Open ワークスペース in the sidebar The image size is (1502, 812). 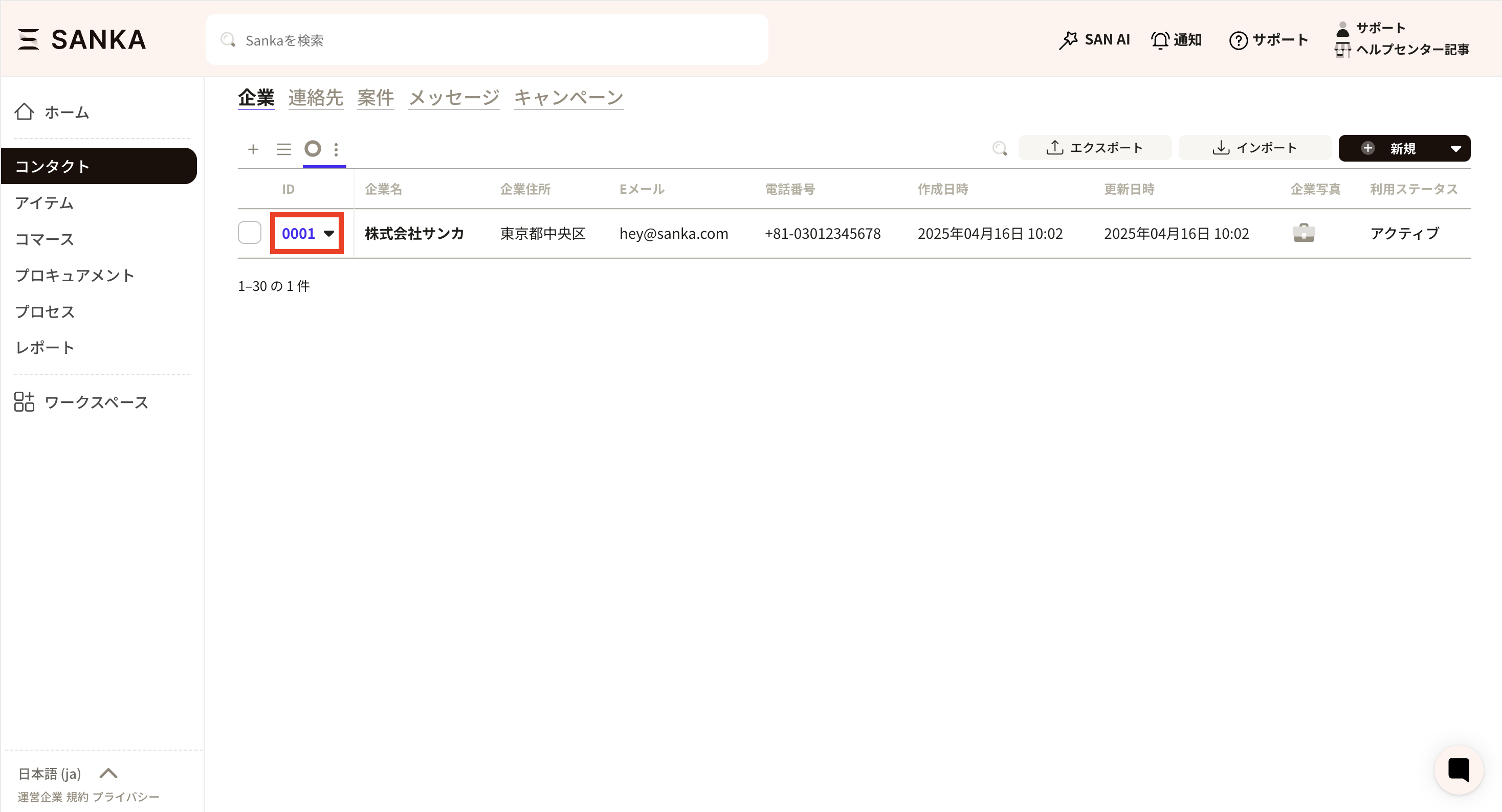96,401
